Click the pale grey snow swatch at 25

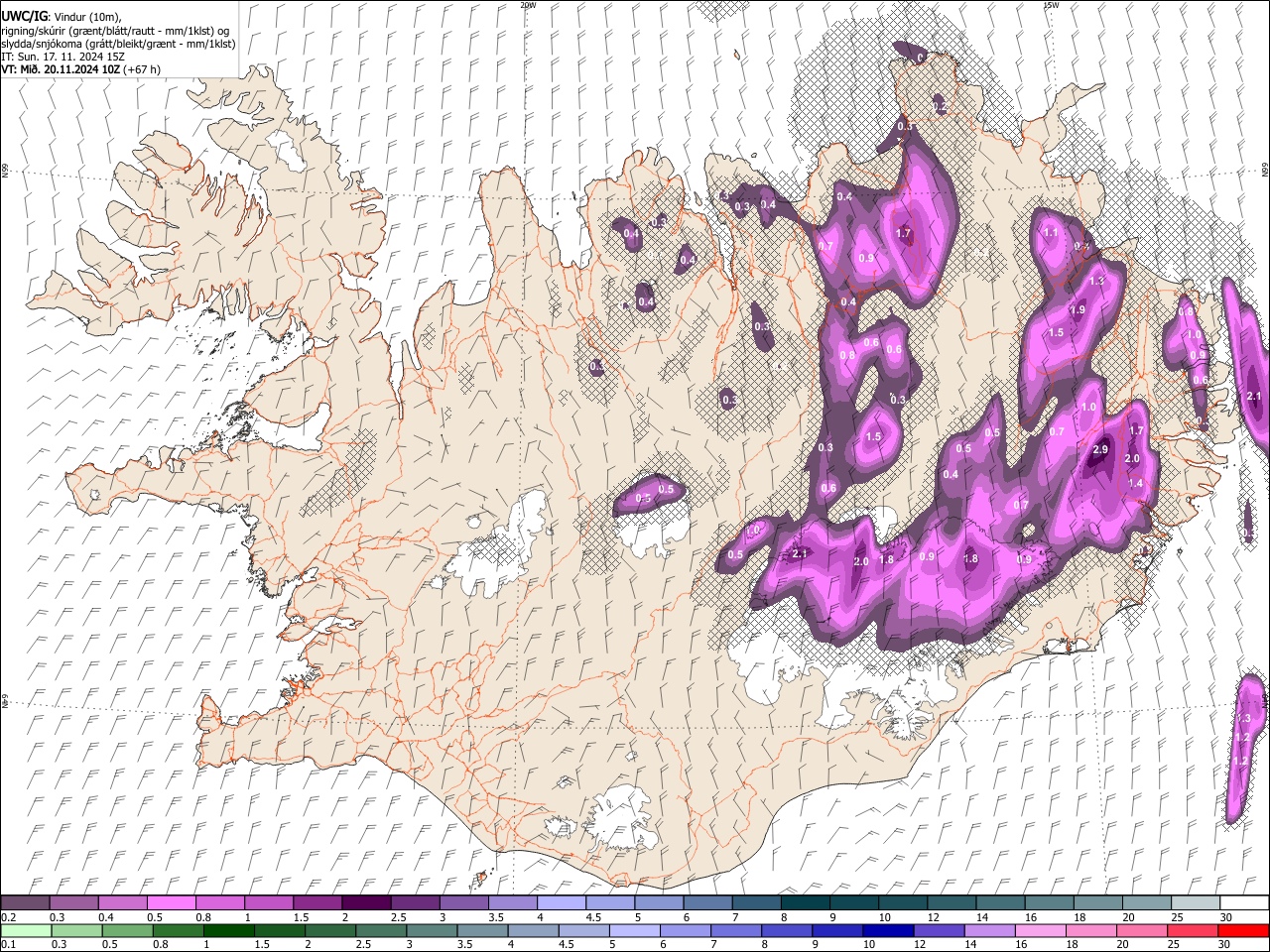click(x=1196, y=902)
